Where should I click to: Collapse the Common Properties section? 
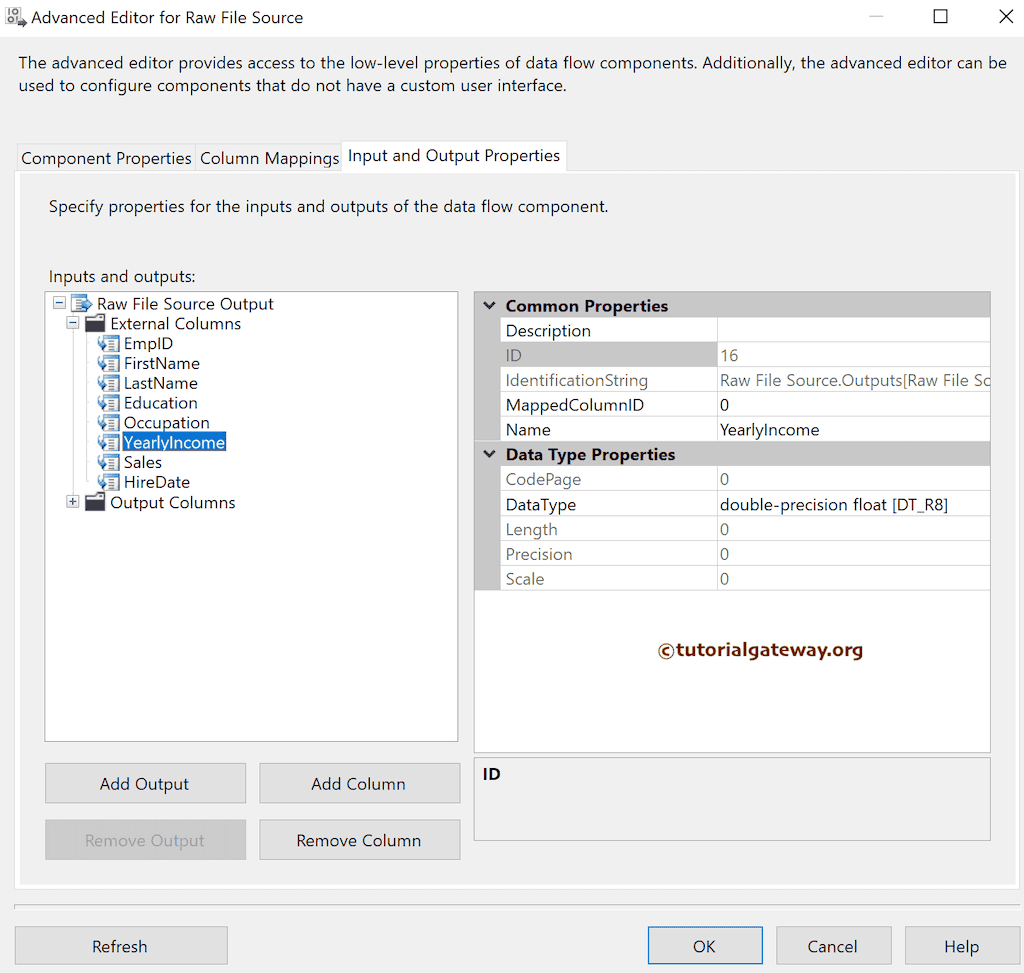(488, 305)
